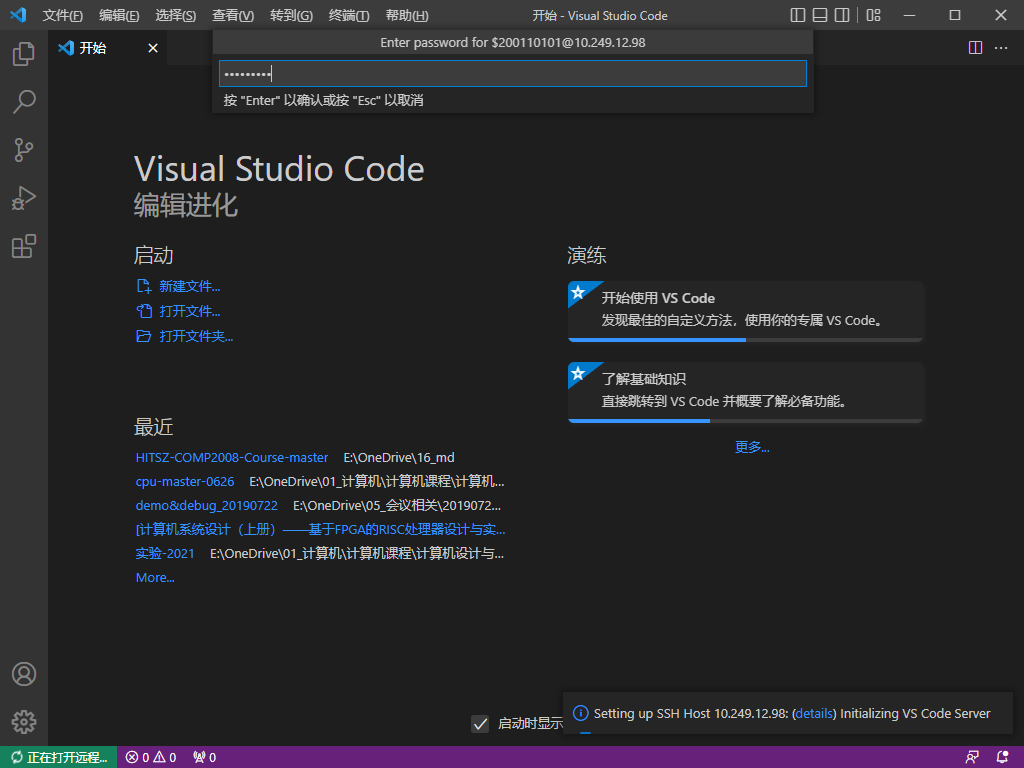Click the details link in SSH notification
This screenshot has width=1024, height=768.
point(814,714)
